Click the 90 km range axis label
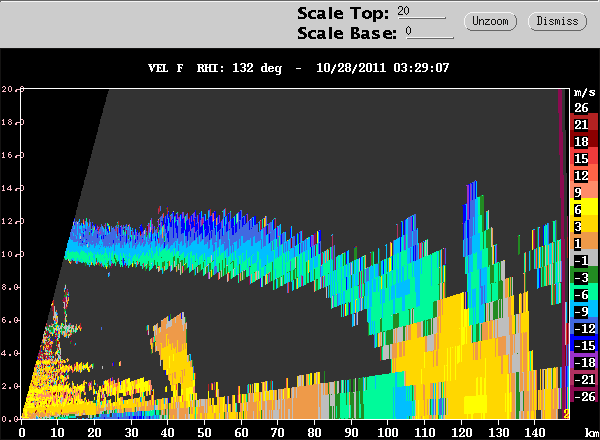This screenshot has width=600, height=440. tap(351, 433)
